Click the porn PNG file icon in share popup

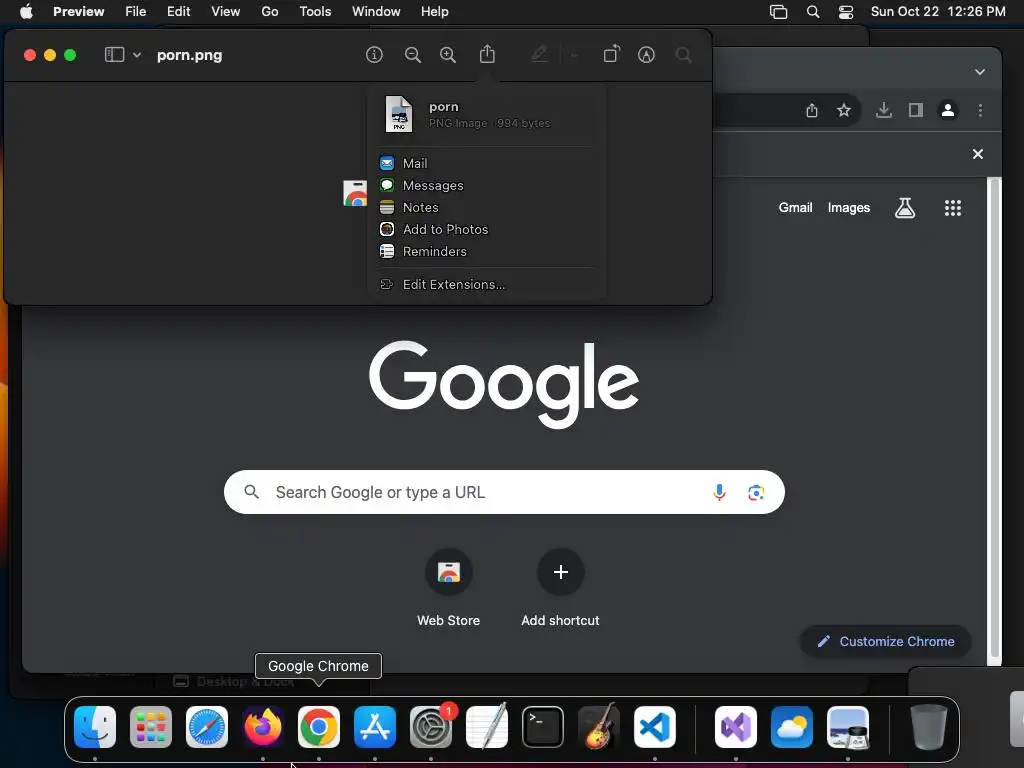tap(399, 114)
